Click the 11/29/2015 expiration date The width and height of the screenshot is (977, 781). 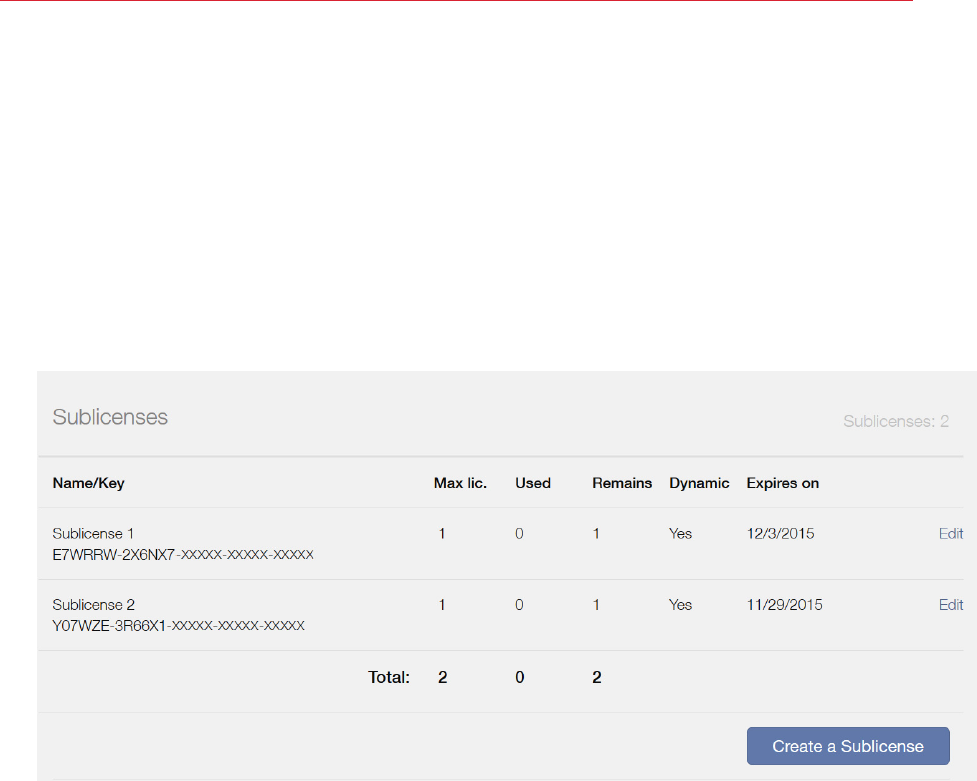click(x=784, y=605)
